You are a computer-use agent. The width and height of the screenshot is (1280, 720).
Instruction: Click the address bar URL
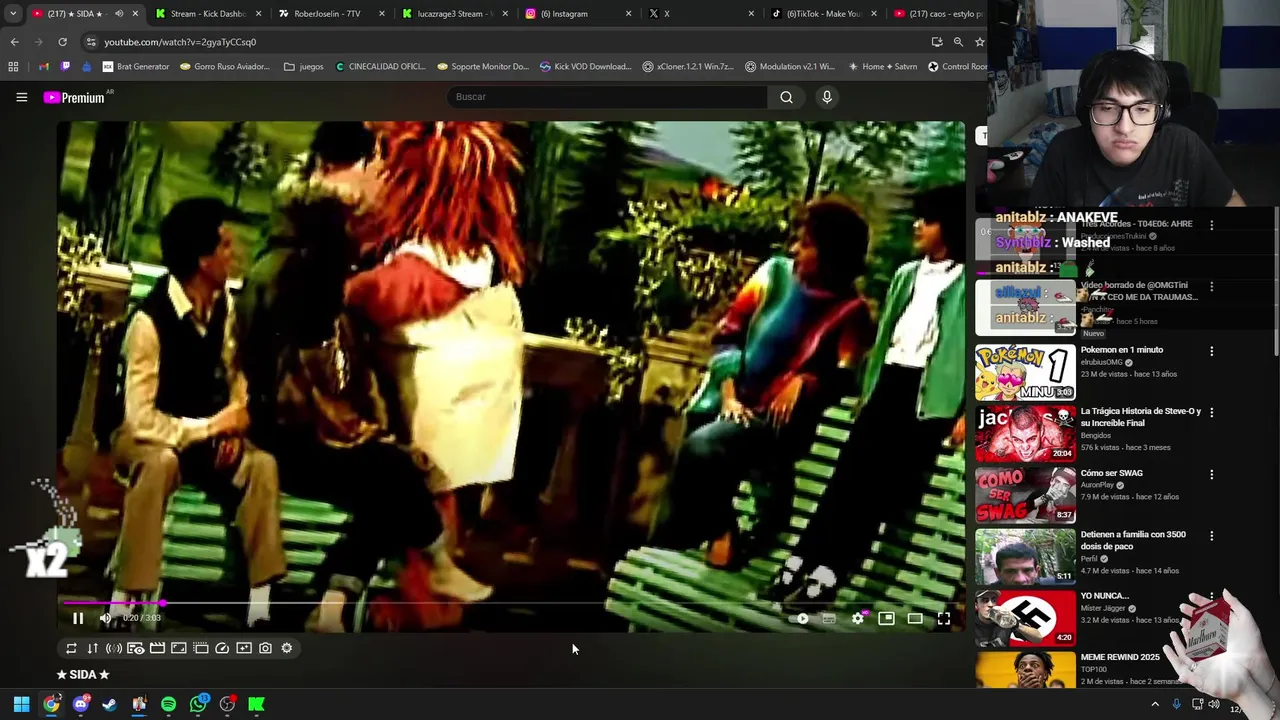point(180,42)
